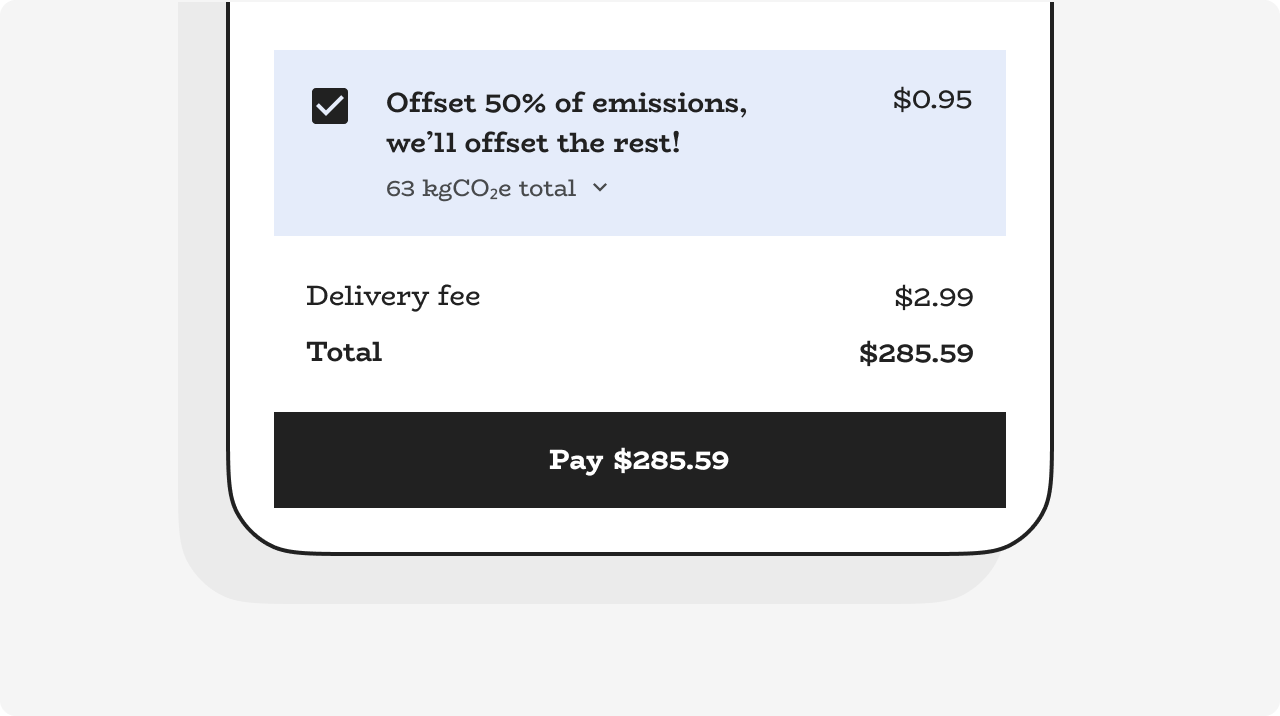Click the $285.59 total amount
1280x716 pixels.
915,353
